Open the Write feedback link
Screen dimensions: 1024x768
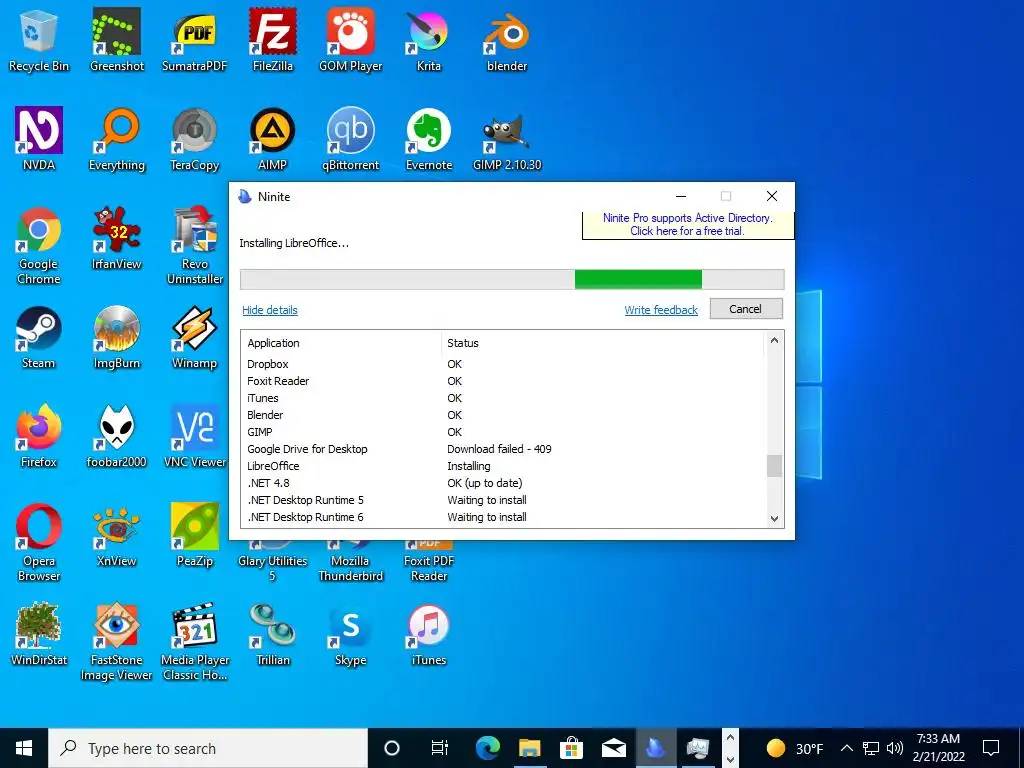(x=661, y=310)
